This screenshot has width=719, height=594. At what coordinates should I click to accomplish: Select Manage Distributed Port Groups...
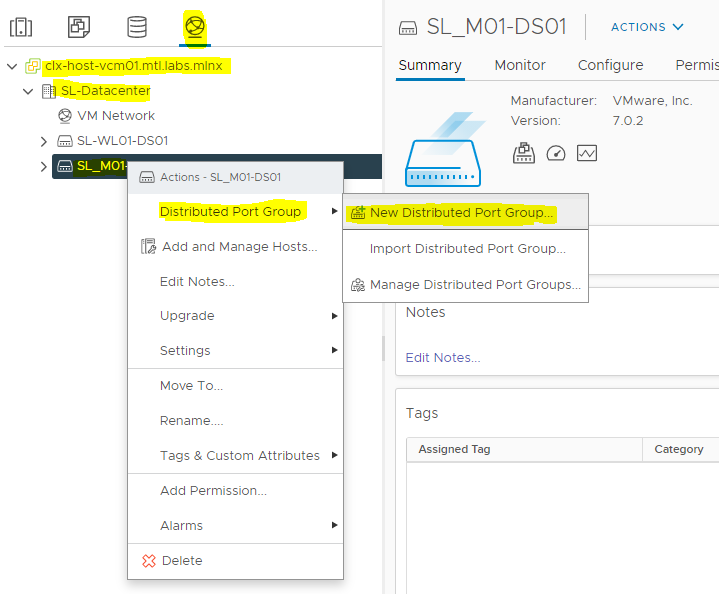pyautogui.click(x=465, y=285)
